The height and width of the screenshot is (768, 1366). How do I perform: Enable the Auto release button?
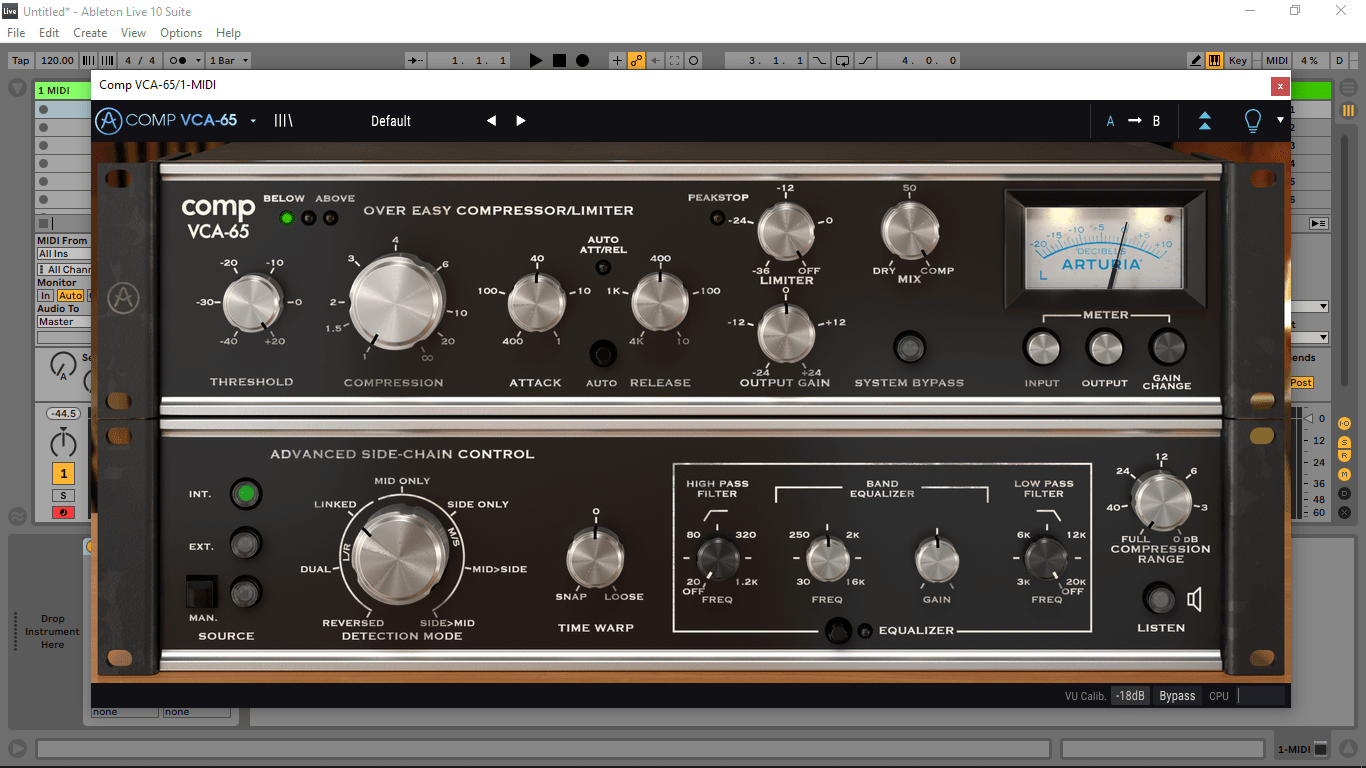(602, 354)
